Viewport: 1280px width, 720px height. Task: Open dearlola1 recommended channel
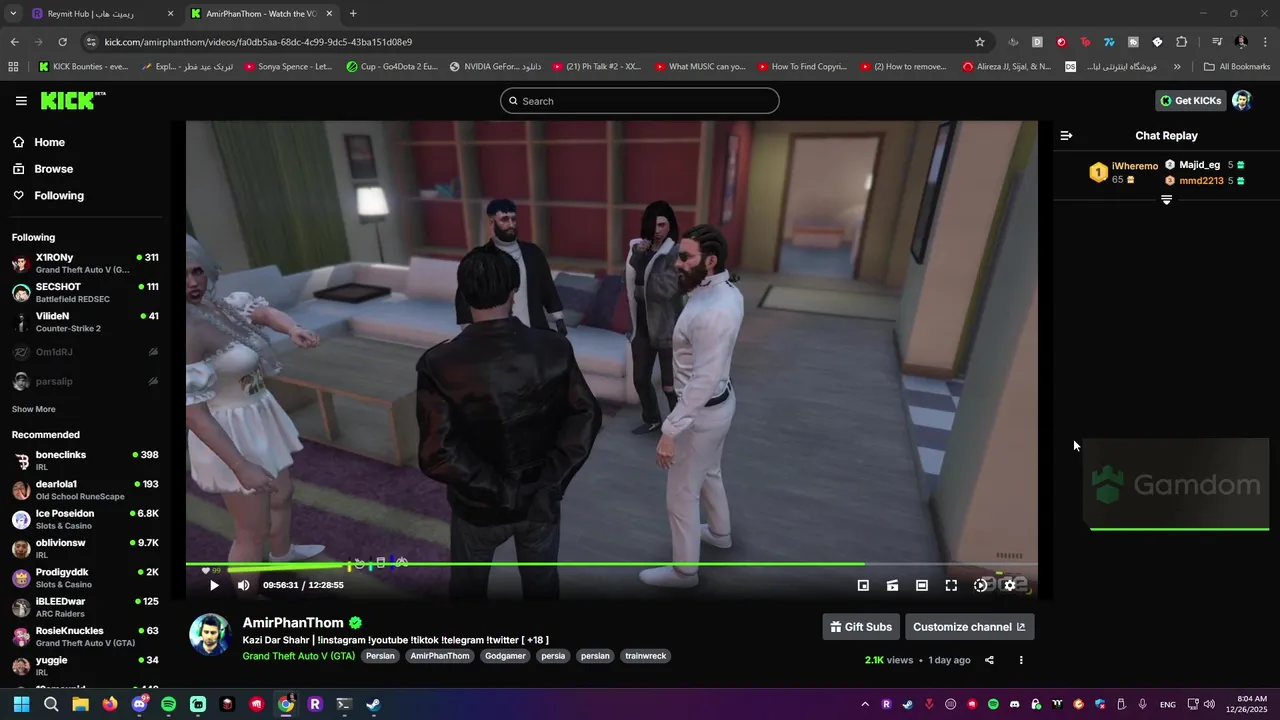86,490
